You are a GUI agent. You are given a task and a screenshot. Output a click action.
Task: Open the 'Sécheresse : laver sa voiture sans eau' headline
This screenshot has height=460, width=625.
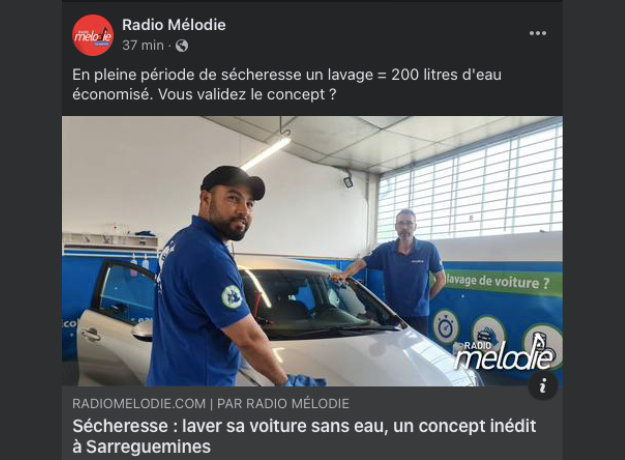[x=304, y=436]
